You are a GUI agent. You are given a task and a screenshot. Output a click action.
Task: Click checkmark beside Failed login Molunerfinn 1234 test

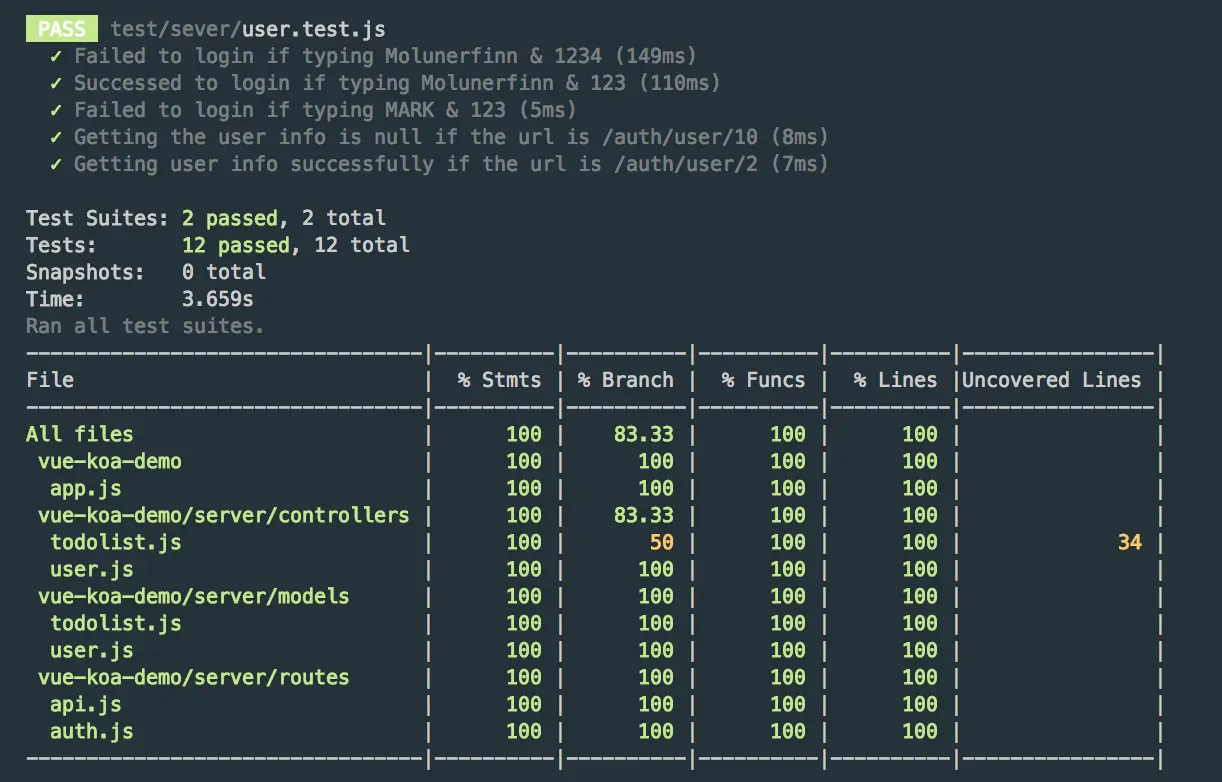point(56,56)
